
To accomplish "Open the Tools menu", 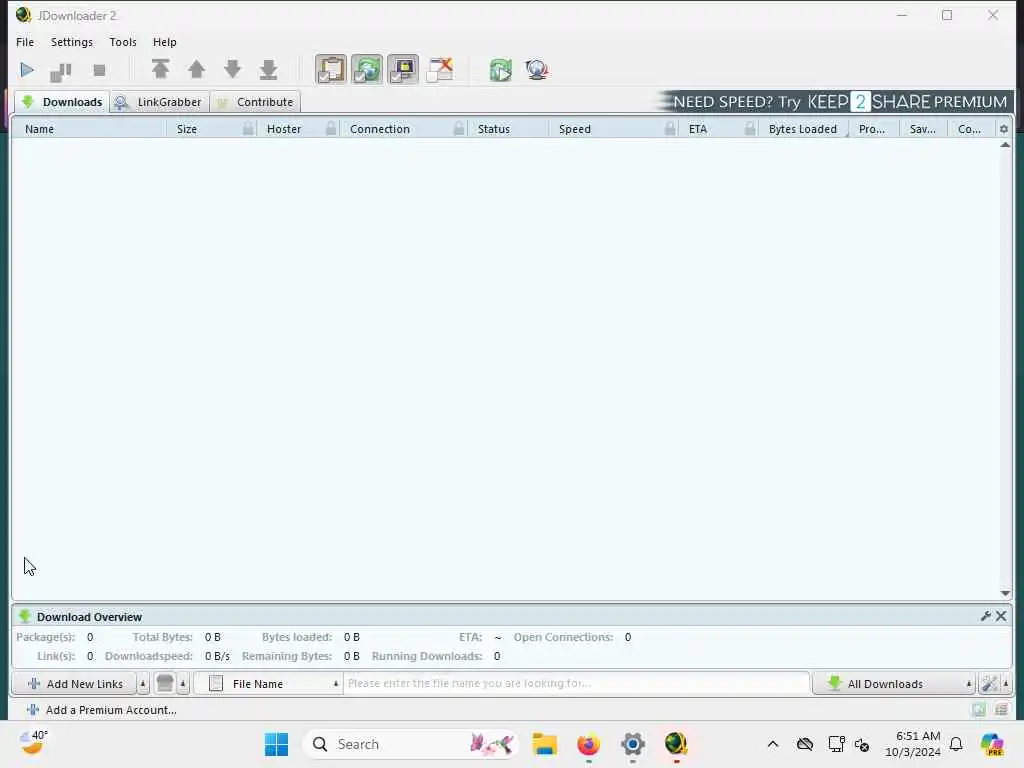I will coord(123,42).
